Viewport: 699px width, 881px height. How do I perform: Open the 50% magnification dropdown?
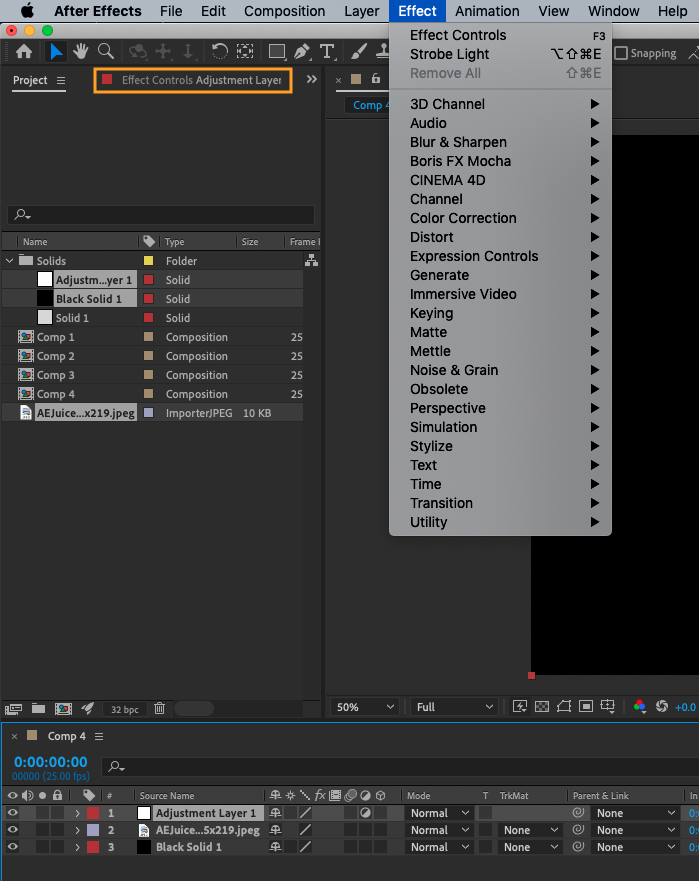[x=365, y=707]
